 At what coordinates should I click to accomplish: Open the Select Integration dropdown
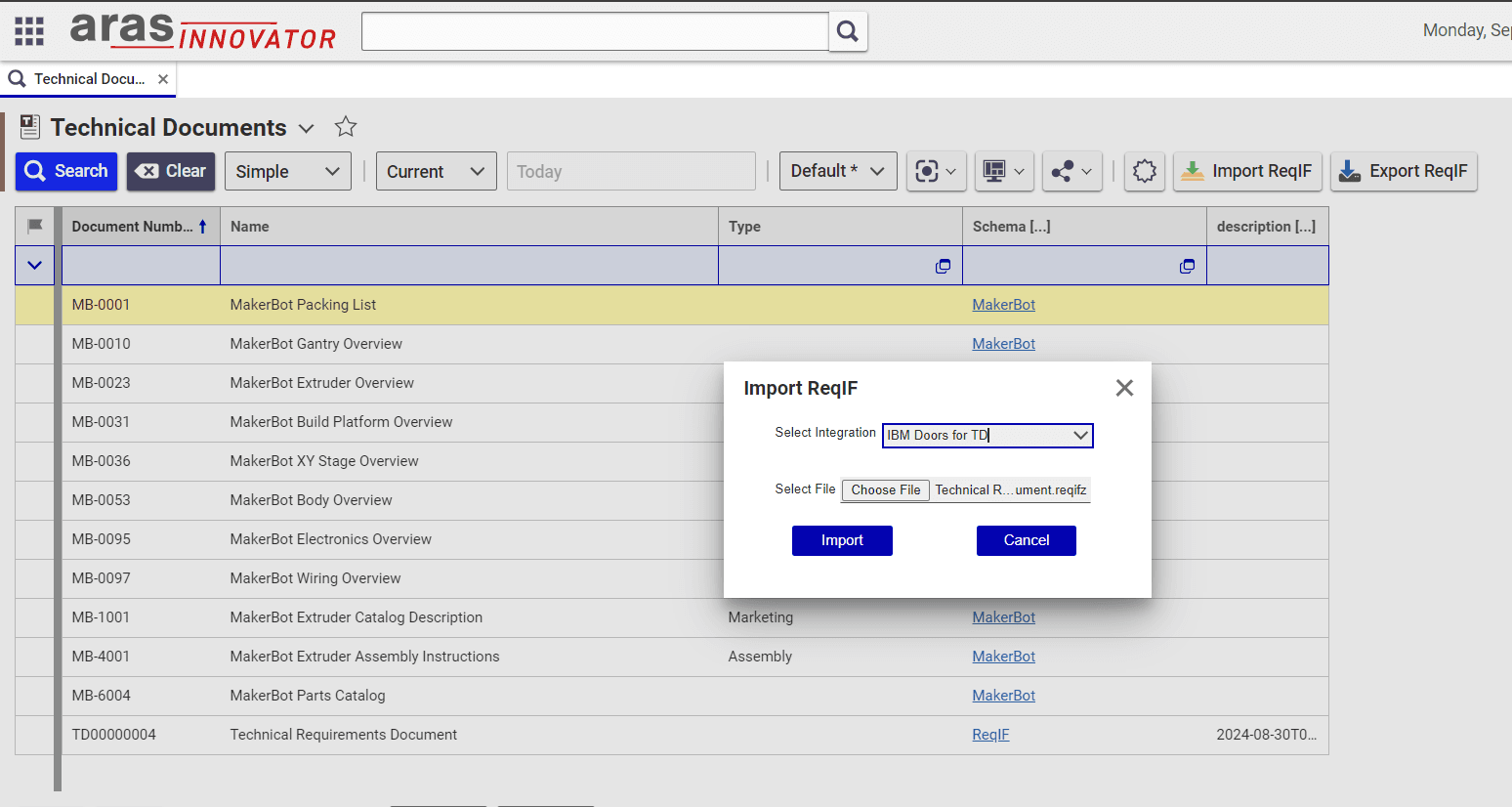(x=987, y=436)
